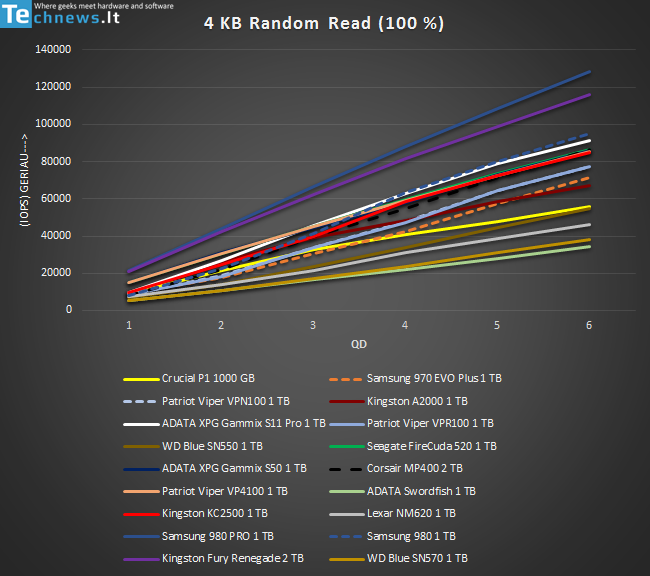650x576 pixels.
Task: Click the y-axis value 0
Action: [68, 309]
